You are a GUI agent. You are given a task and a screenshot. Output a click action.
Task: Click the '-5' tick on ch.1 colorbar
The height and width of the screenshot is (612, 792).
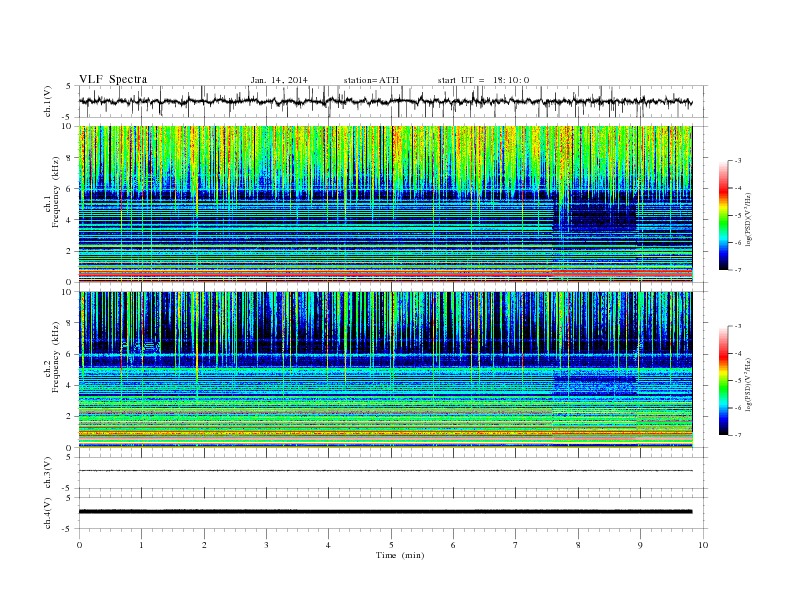tap(737, 216)
